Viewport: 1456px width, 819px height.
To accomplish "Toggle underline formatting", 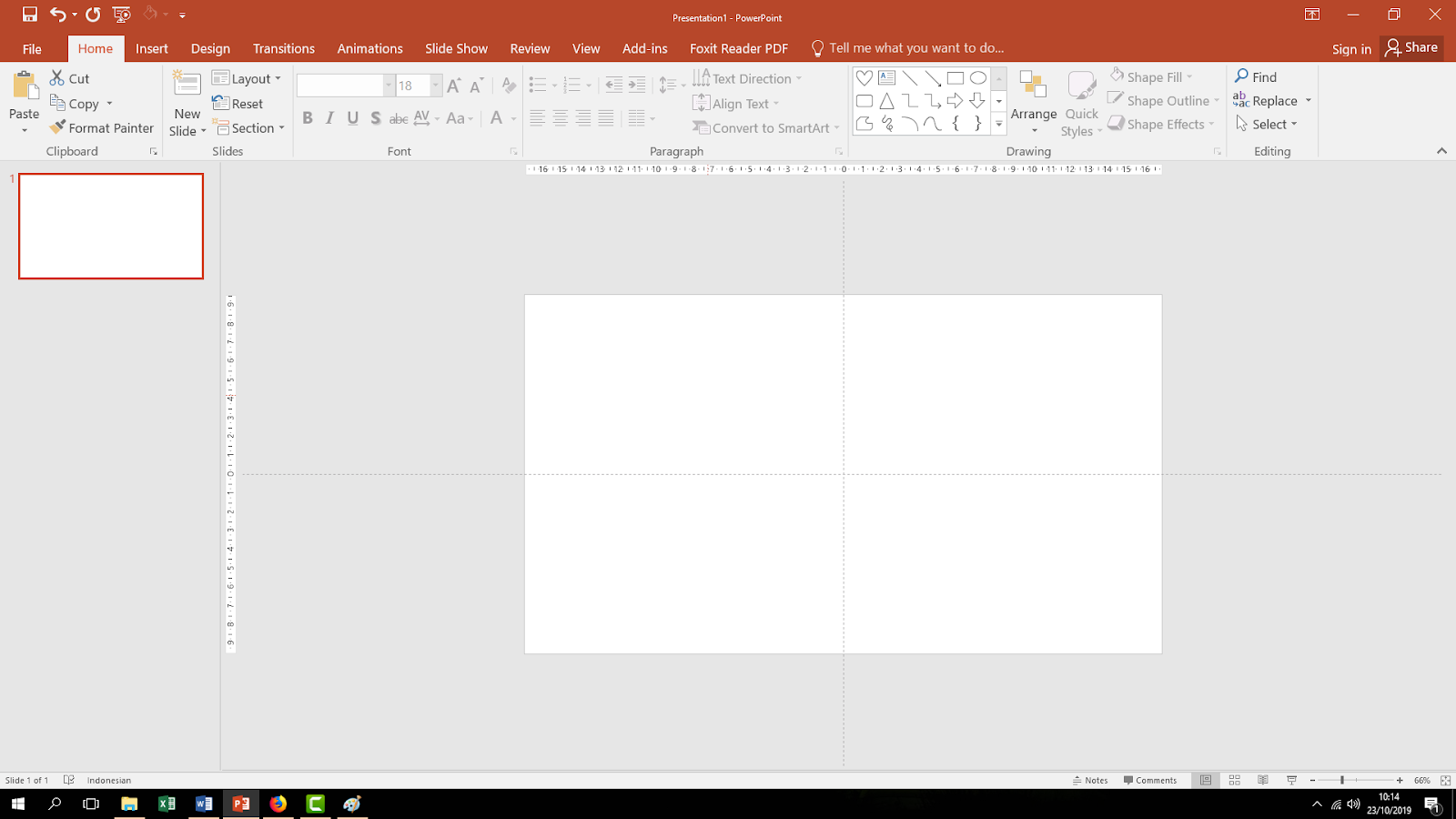I will pyautogui.click(x=352, y=118).
